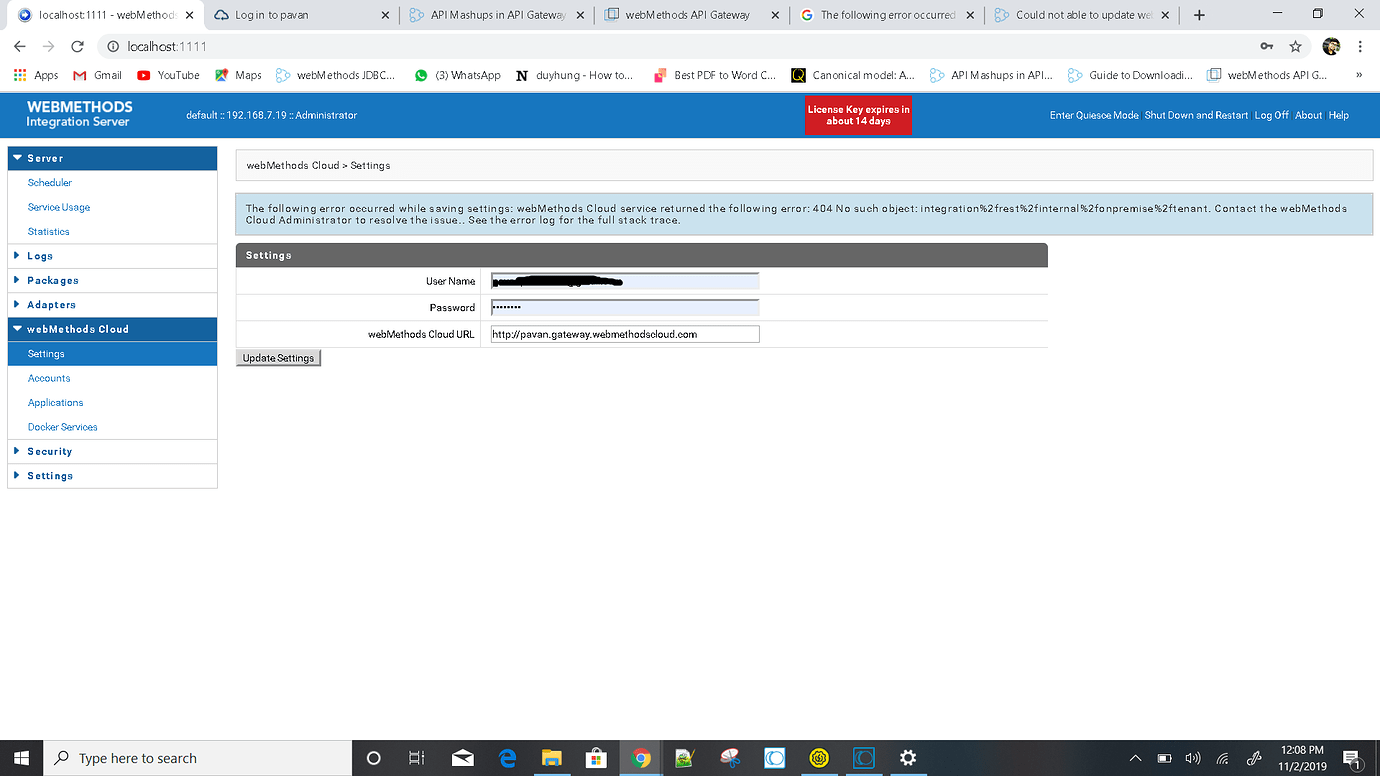This screenshot has width=1380, height=776.
Task: Open the Chrome three-dot menu
Action: 1360,47
